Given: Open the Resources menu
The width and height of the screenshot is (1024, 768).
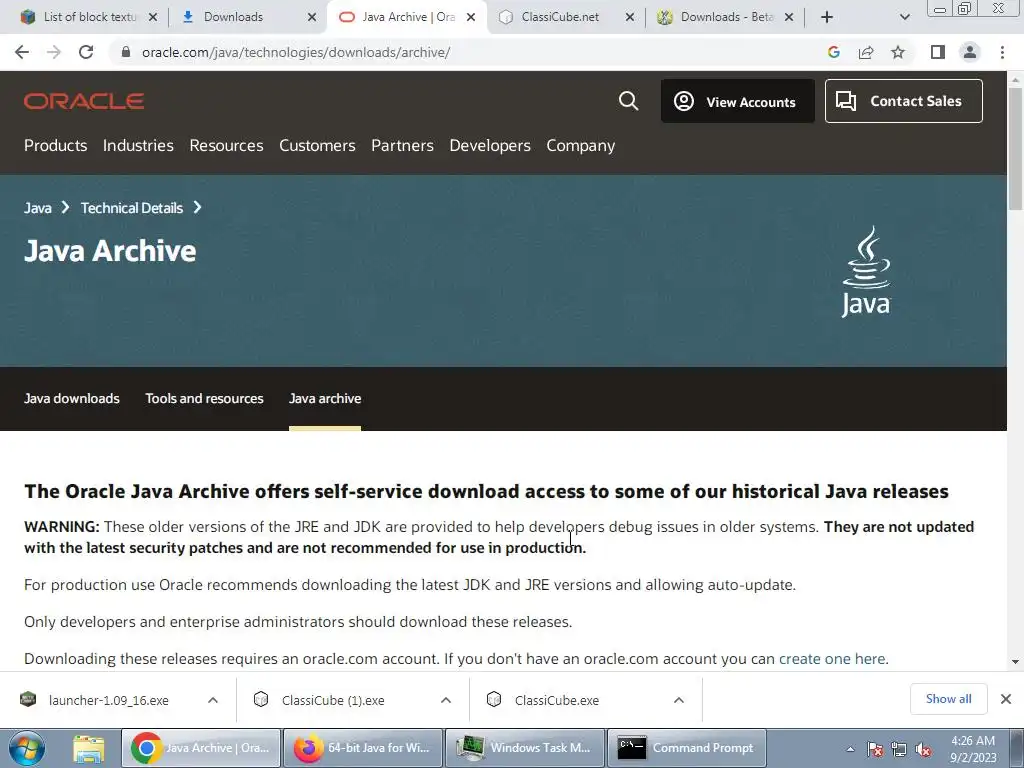Looking at the screenshot, I should pos(227,145).
